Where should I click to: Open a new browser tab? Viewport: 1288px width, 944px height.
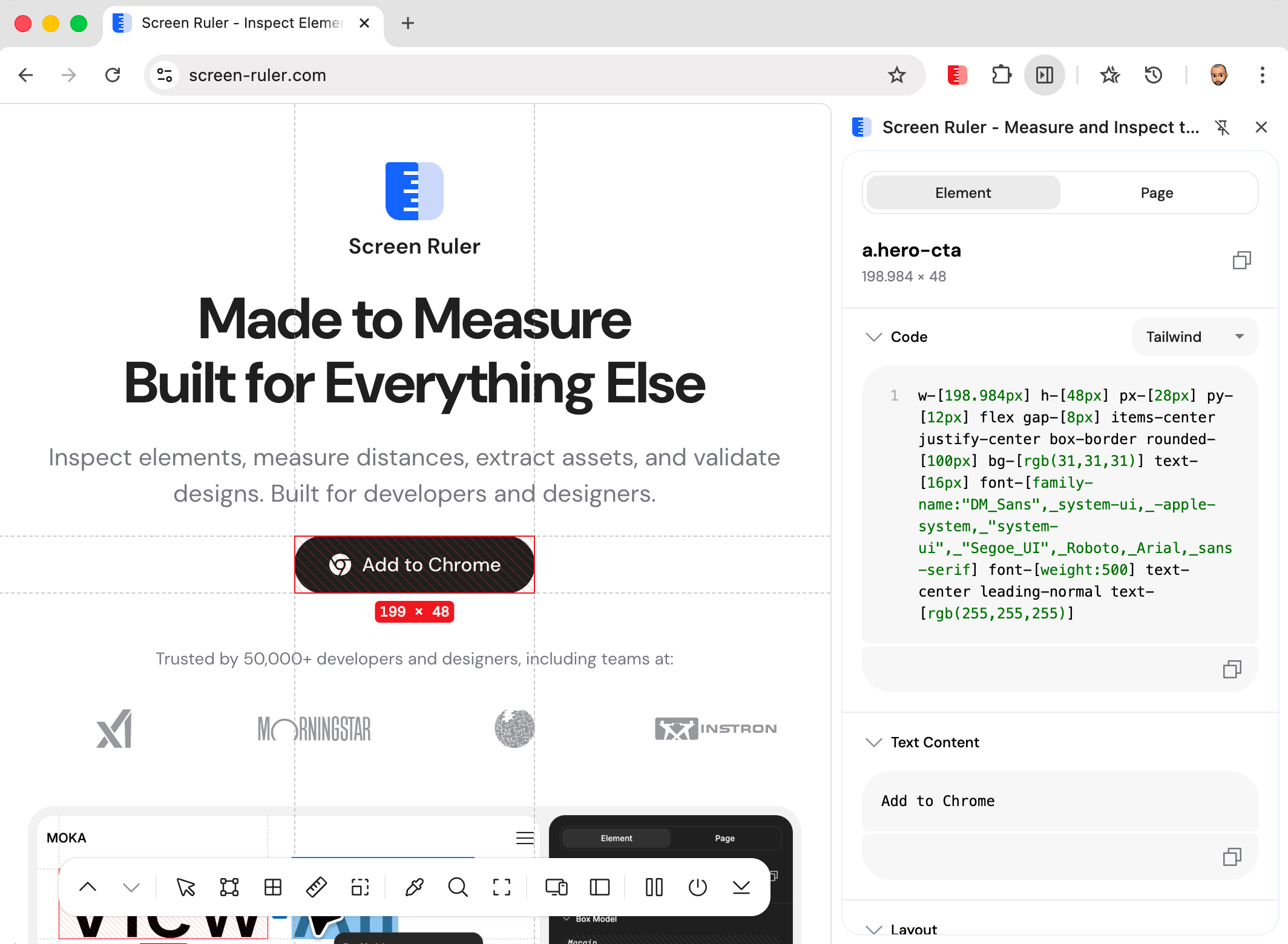click(408, 23)
